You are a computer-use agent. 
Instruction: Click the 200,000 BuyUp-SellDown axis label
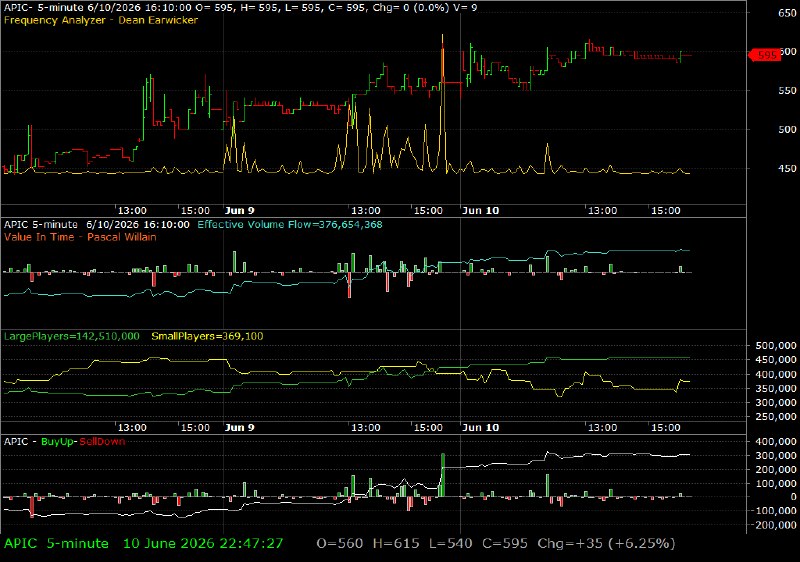776,469
